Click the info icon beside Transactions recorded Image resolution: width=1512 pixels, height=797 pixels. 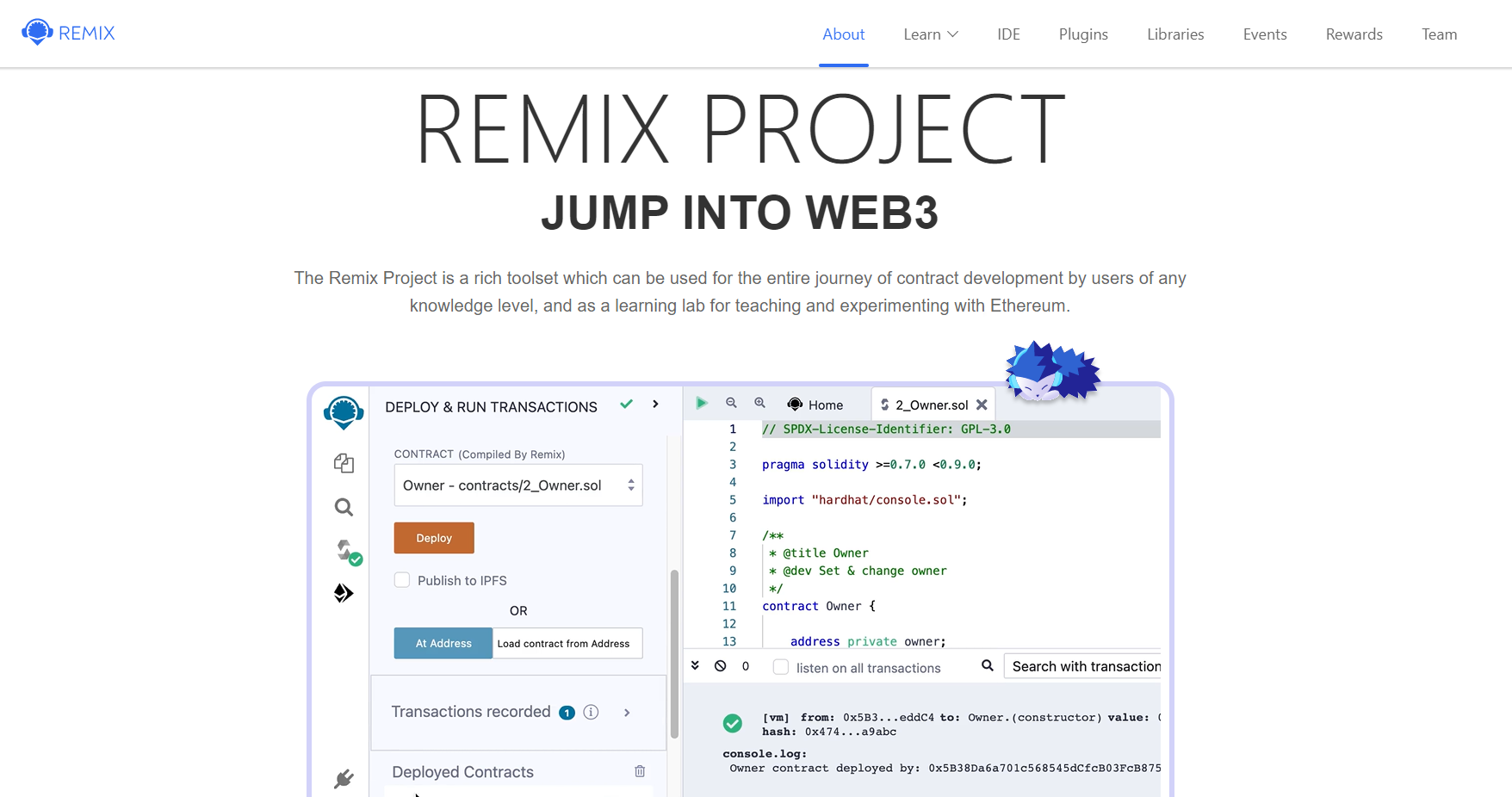pyautogui.click(x=591, y=712)
